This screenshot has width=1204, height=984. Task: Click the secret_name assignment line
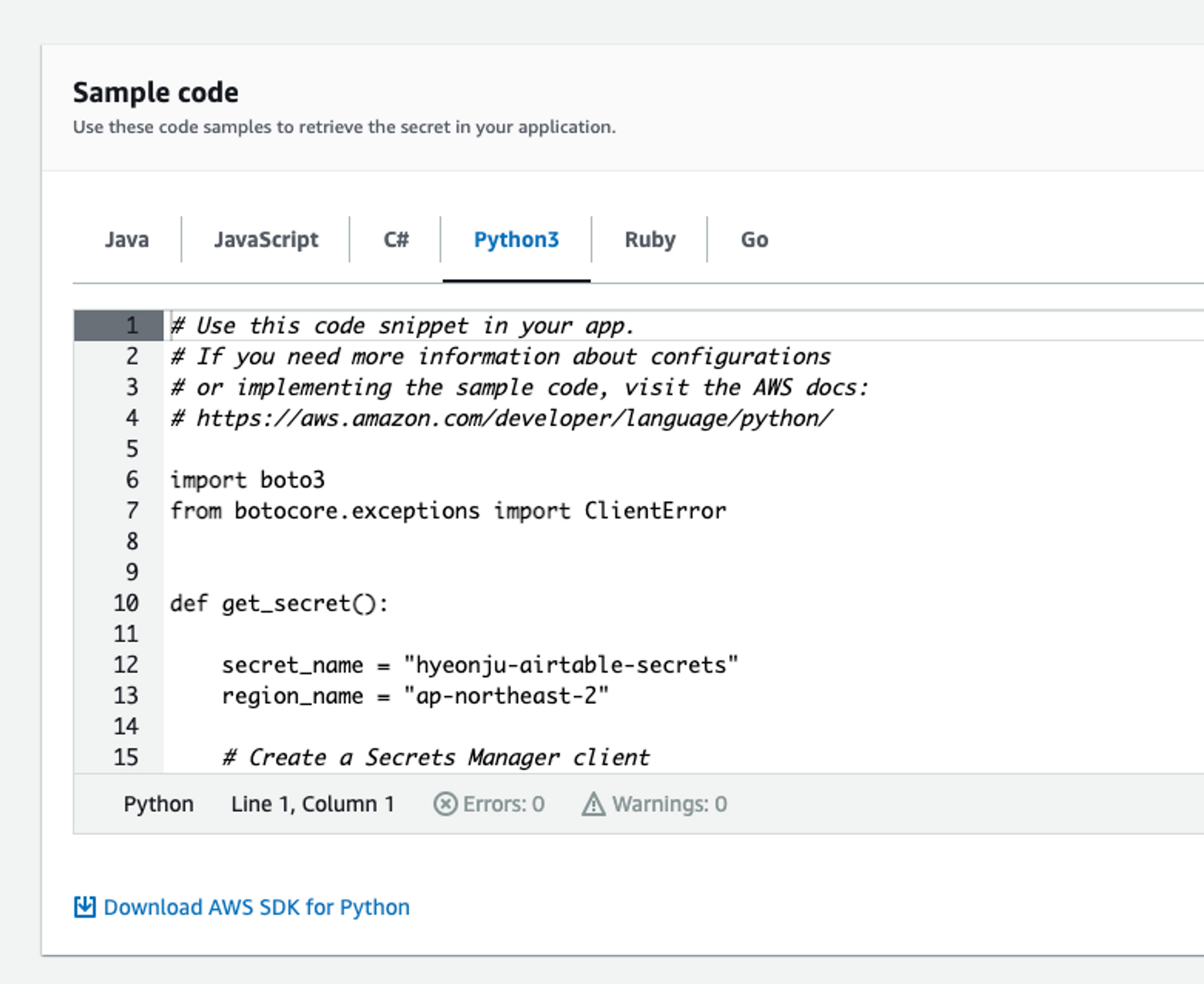pos(479,665)
